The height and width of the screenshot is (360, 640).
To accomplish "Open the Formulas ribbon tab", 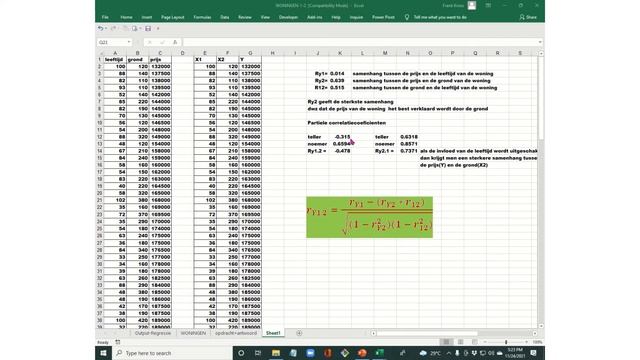I will pos(202,17).
